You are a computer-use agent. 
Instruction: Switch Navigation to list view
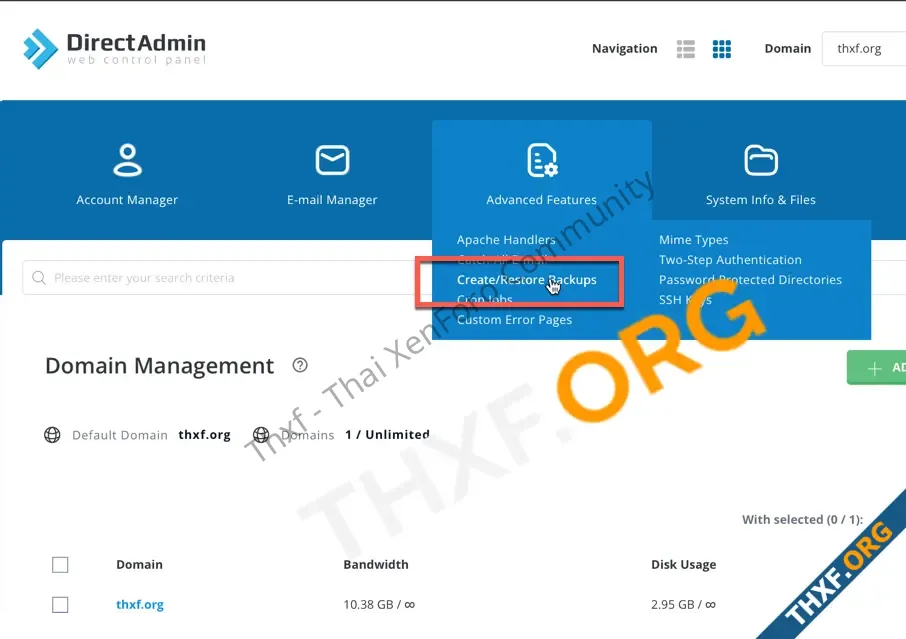[x=685, y=48]
